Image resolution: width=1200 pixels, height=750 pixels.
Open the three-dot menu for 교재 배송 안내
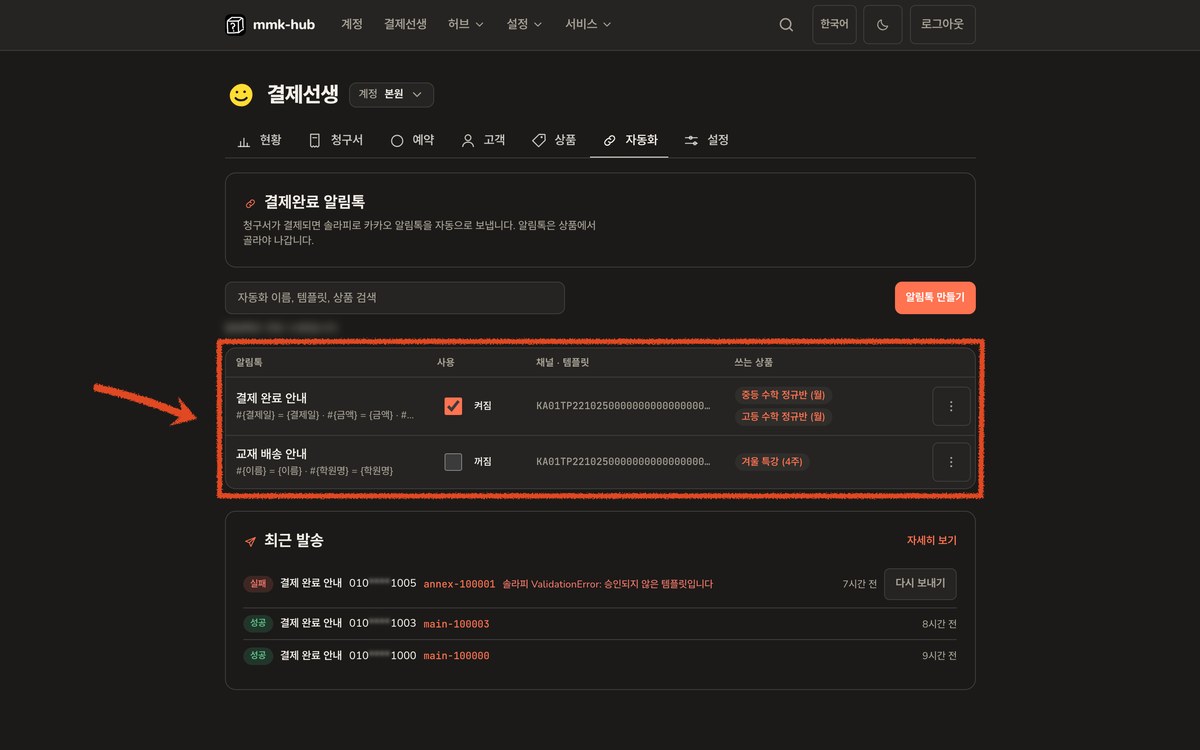click(951, 462)
